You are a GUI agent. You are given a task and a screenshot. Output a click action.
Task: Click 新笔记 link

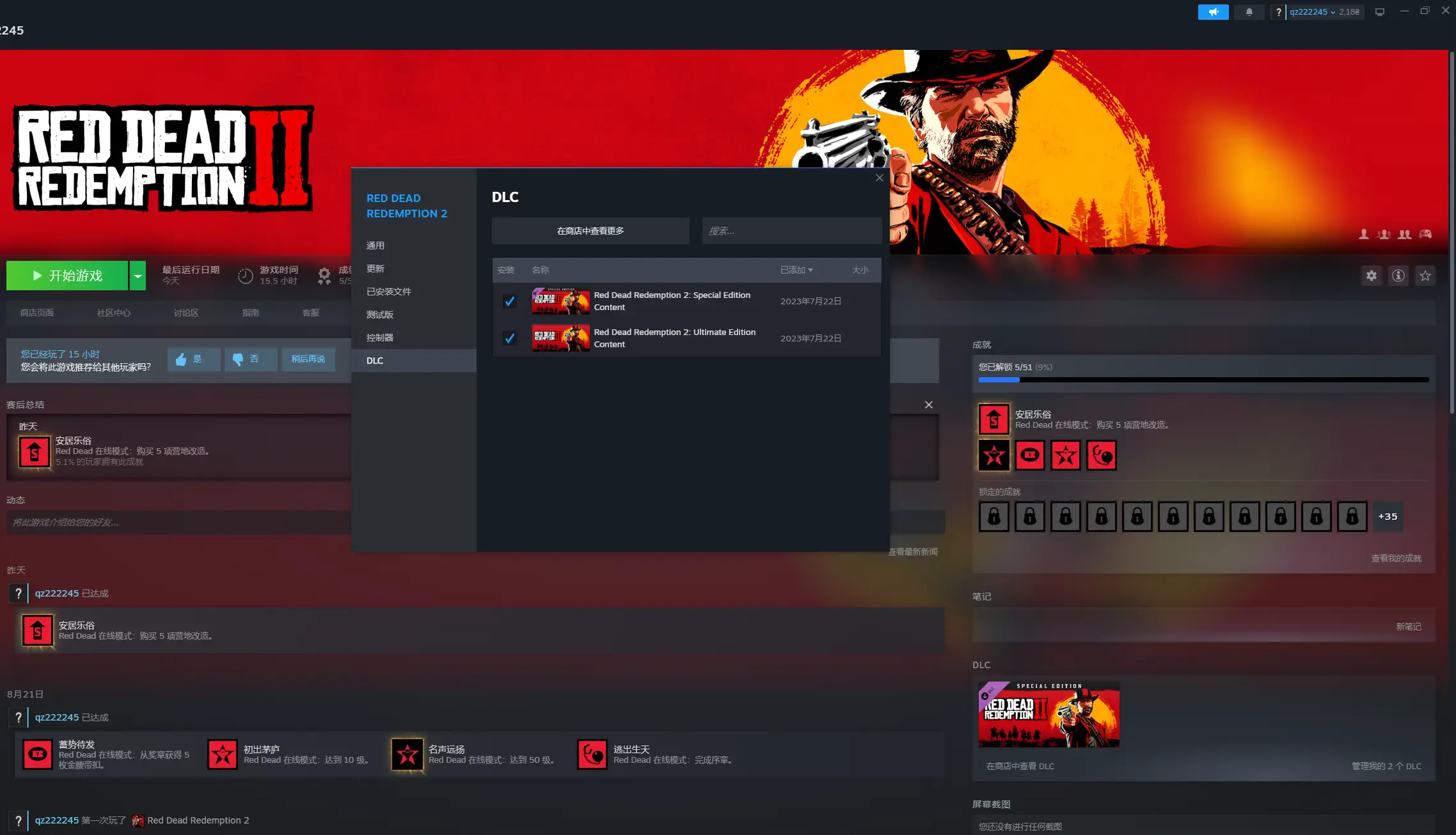pyautogui.click(x=1409, y=627)
